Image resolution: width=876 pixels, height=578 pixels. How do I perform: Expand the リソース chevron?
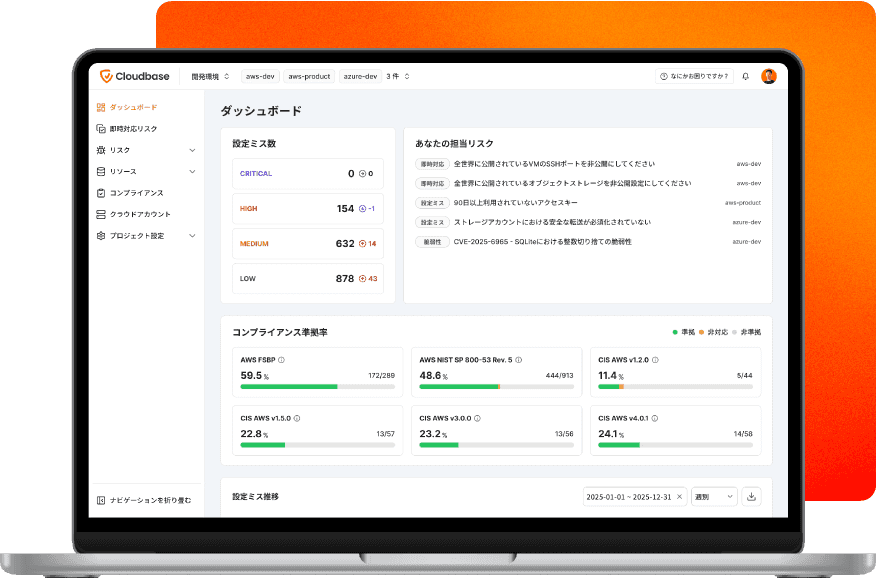(x=192, y=171)
